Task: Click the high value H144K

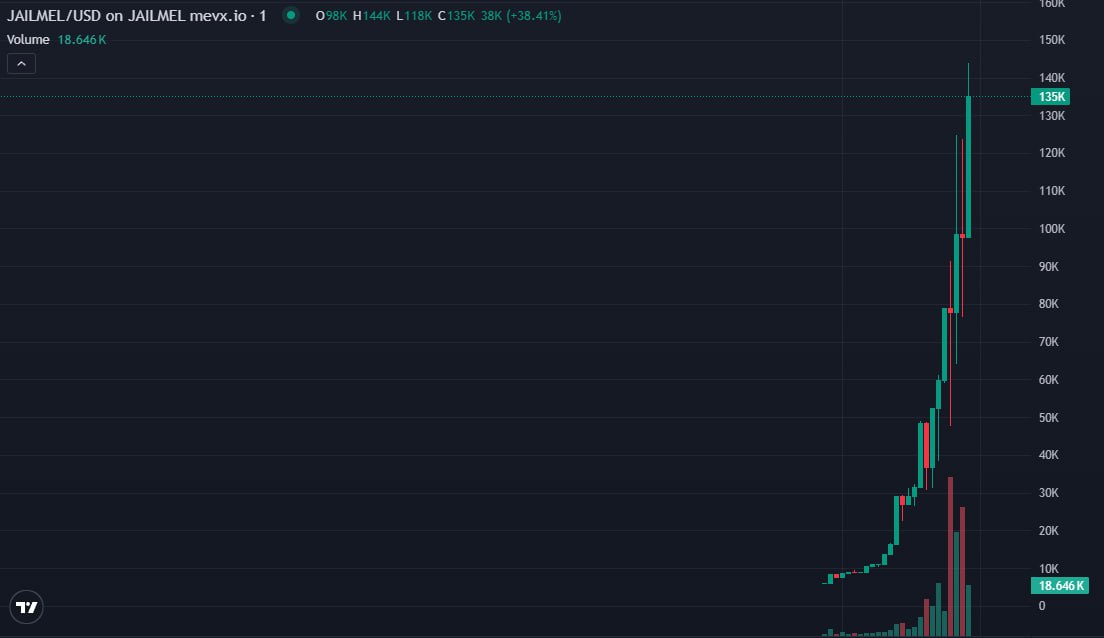Action: click(371, 15)
